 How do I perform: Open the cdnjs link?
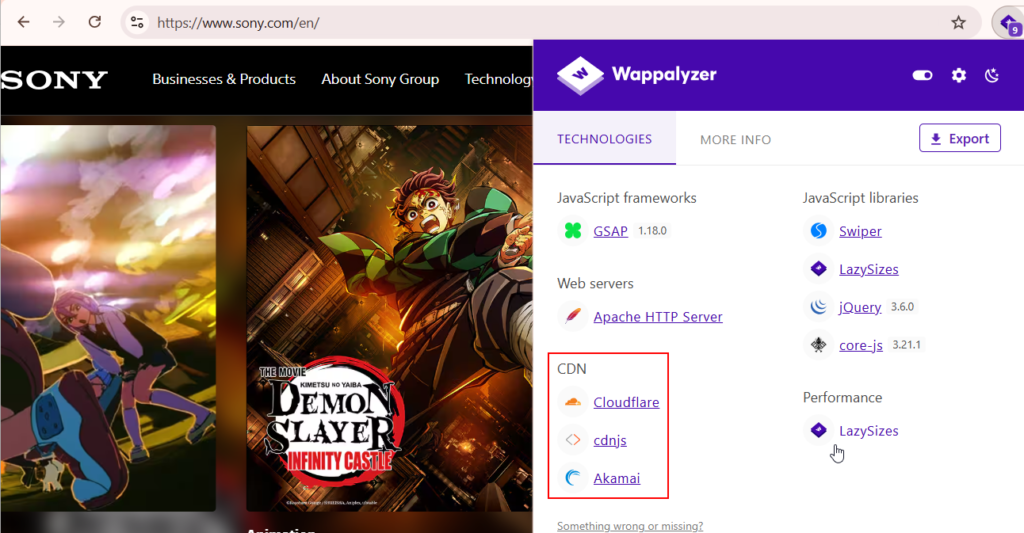[609, 440]
